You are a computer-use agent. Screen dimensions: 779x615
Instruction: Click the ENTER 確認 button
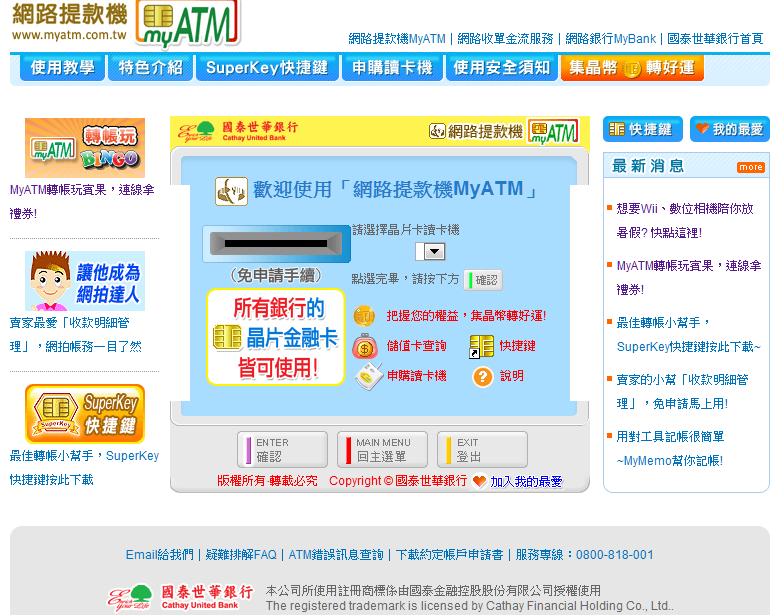pyautogui.click(x=282, y=450)
